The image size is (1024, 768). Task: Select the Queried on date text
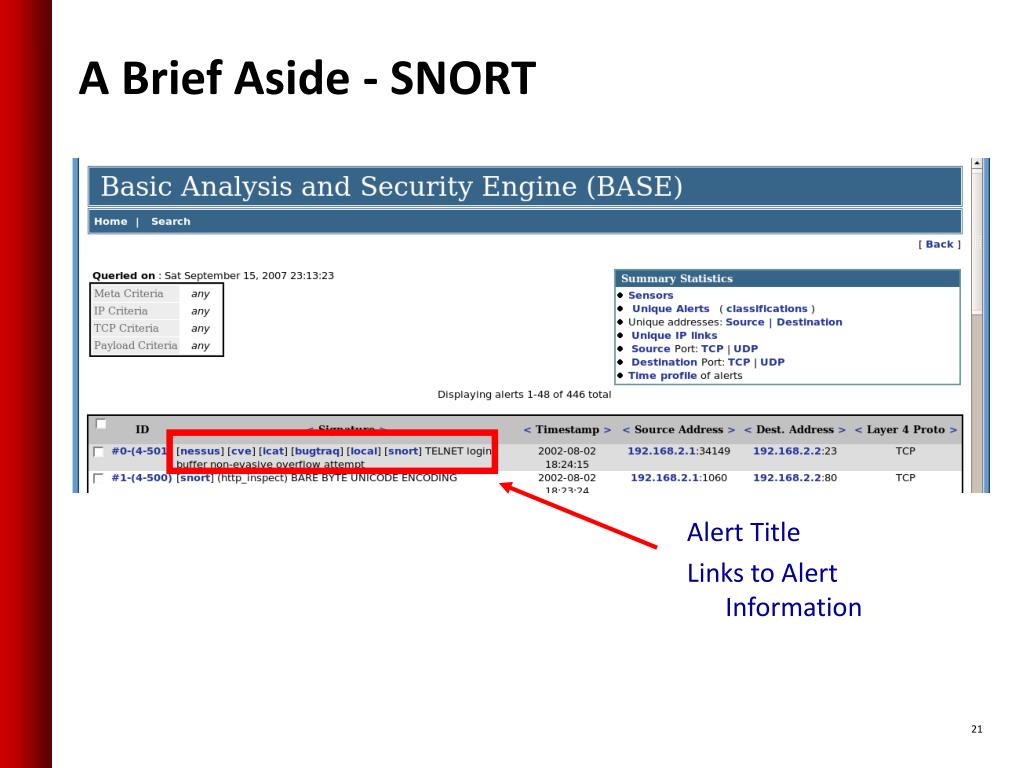click(x=213, y=276)
